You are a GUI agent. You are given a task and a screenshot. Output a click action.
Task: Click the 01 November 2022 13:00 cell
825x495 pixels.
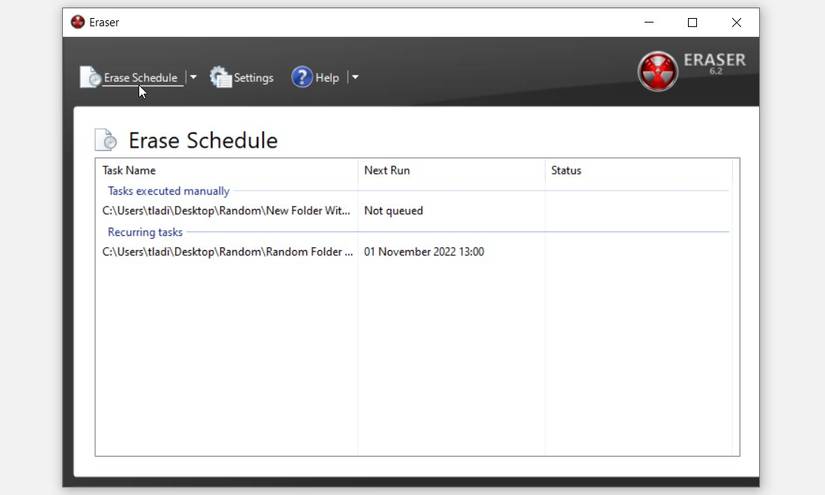(424, 252)
